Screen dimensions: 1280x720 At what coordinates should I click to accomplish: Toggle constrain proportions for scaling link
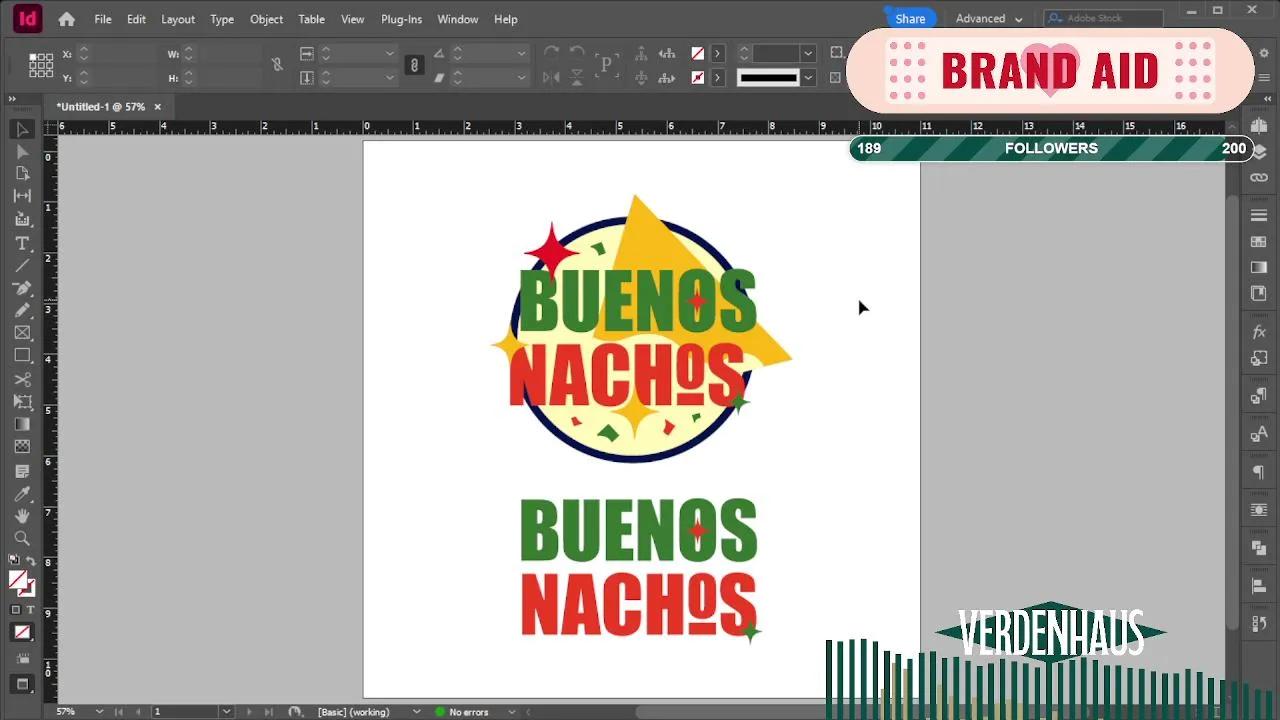414,65
